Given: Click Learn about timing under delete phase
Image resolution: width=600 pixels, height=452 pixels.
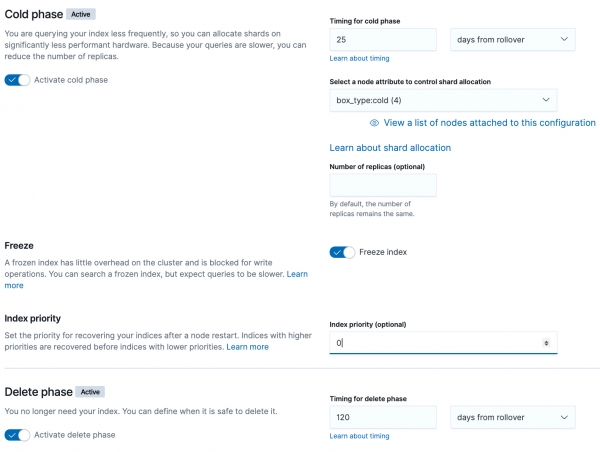Looking at the screenshot, I should pos(358,436).
